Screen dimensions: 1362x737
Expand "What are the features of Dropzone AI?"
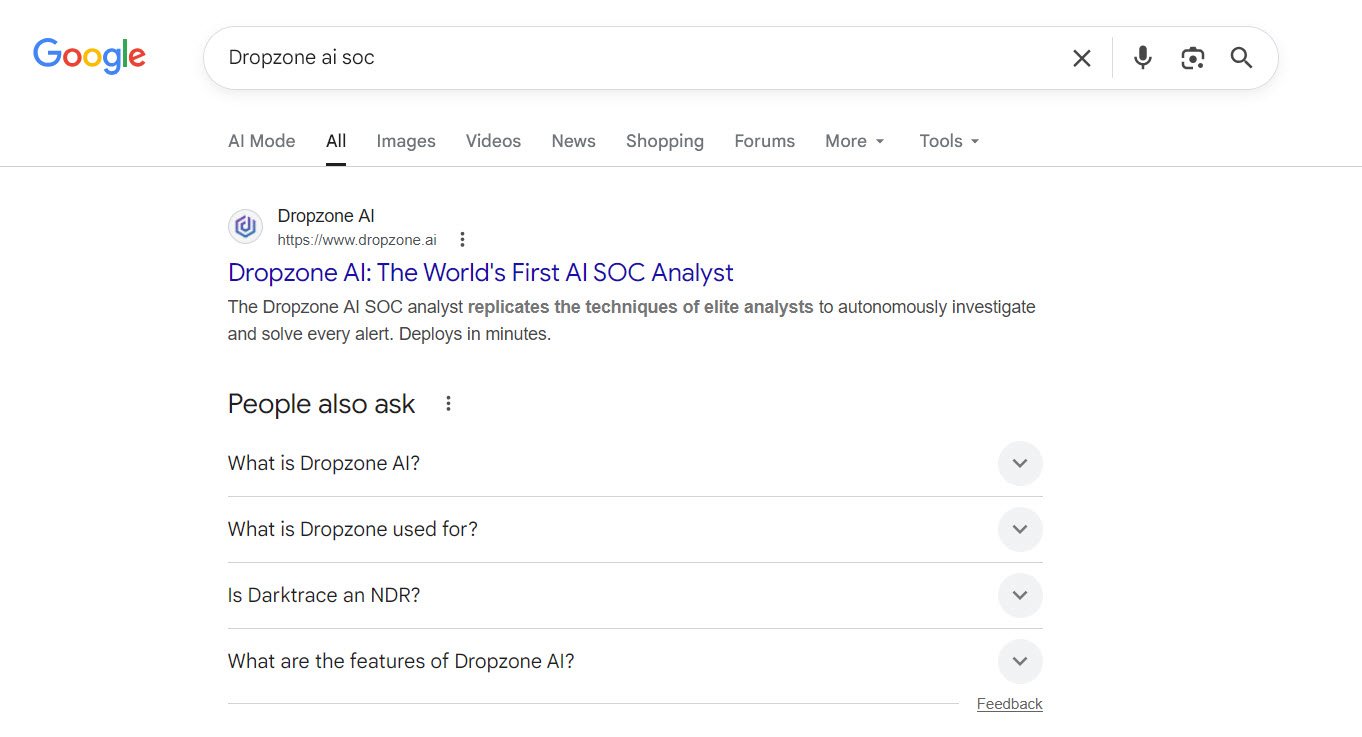tap(1019, 662)
